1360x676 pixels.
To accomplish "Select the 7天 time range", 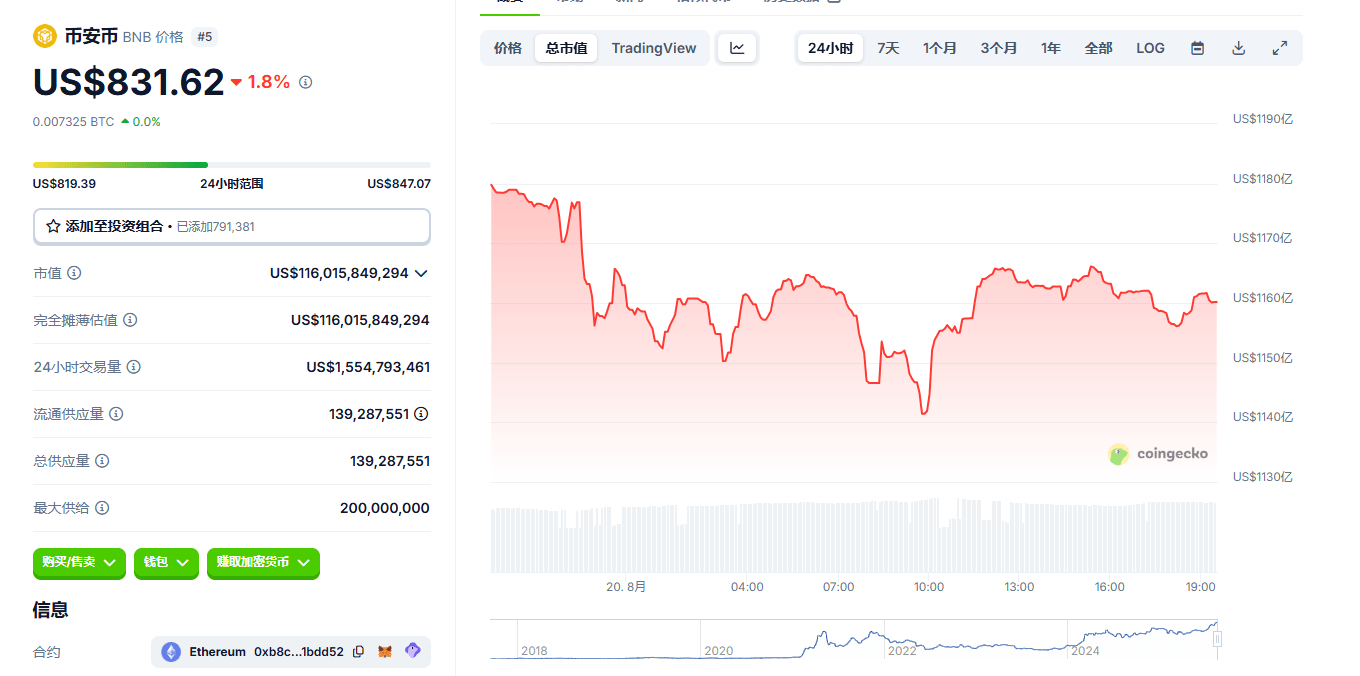I will pyautogui.click(x=888, y=48).
